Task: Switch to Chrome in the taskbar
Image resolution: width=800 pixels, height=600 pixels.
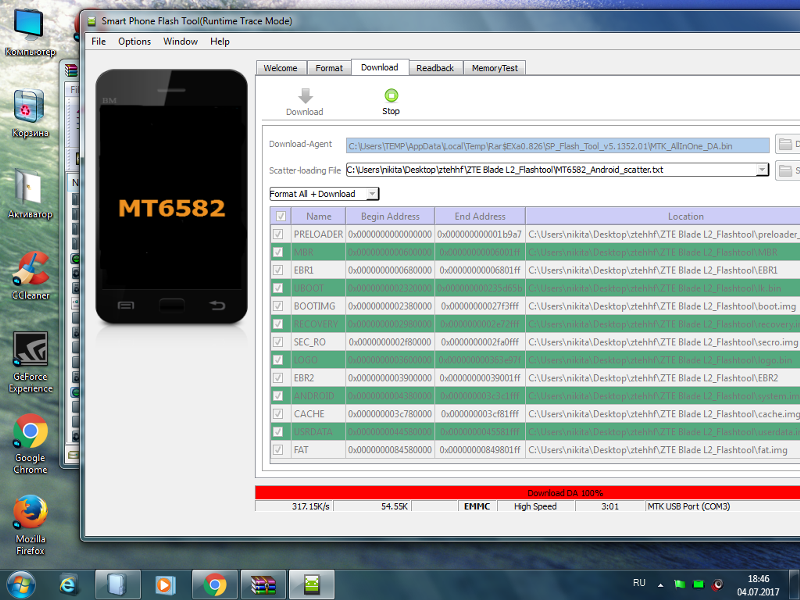Action: tap(215, 585)
